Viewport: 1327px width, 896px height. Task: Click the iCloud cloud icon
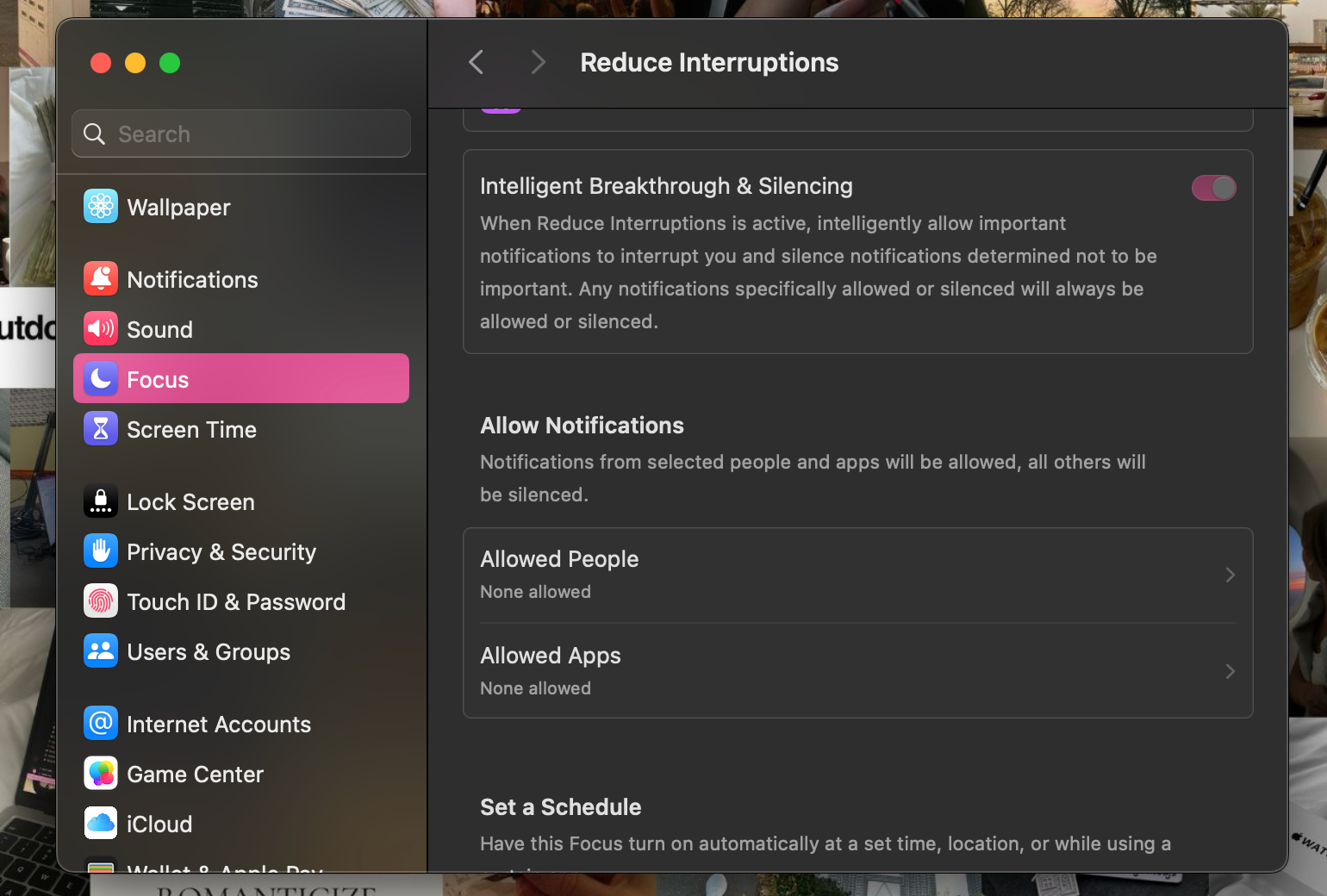(101, 823)
